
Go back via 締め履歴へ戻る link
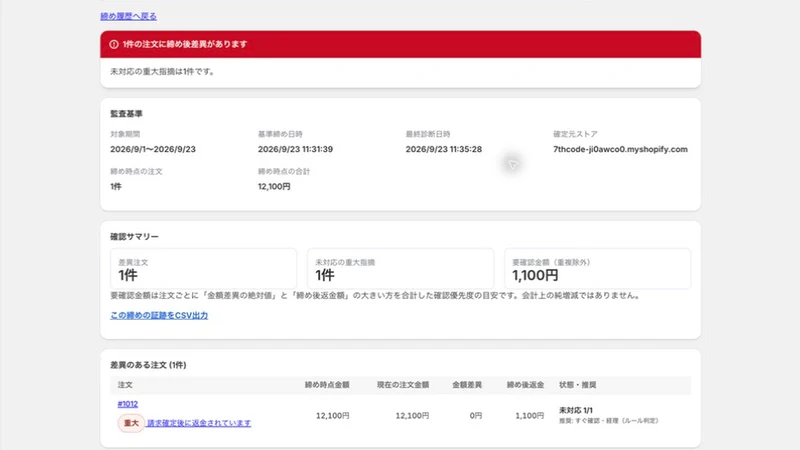pyautogui.click(x=129, y=16)
